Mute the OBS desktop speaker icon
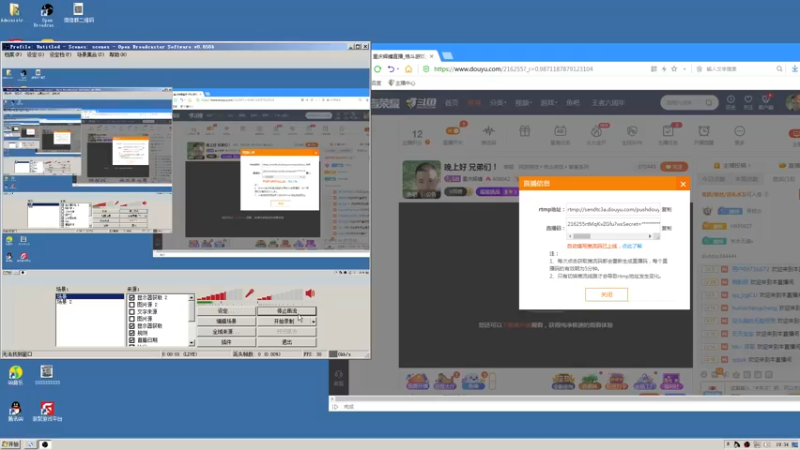This screenshot has height=450, width=800. pos(310,293)
